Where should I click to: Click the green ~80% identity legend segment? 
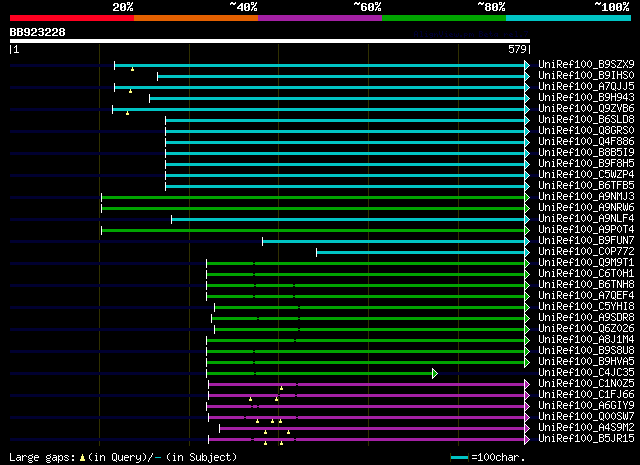444,18
